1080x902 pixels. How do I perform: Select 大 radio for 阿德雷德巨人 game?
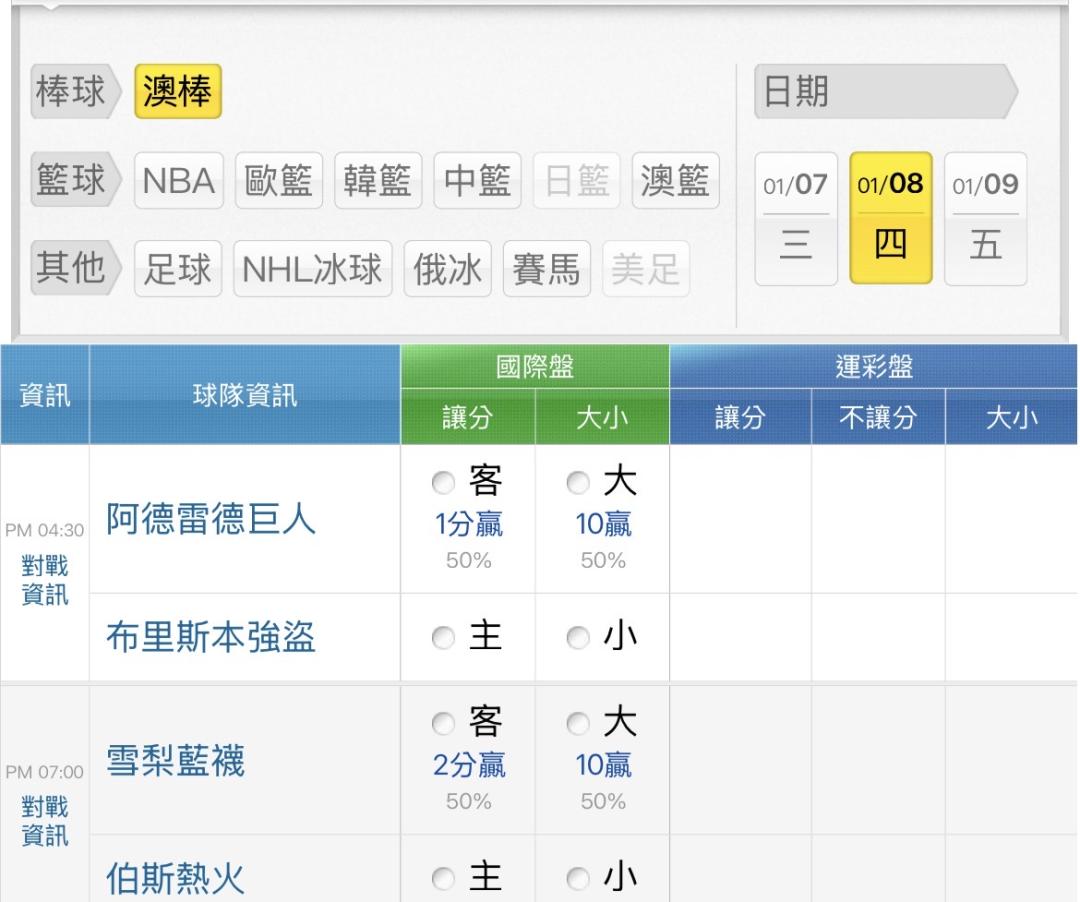(x=577, y=486)
